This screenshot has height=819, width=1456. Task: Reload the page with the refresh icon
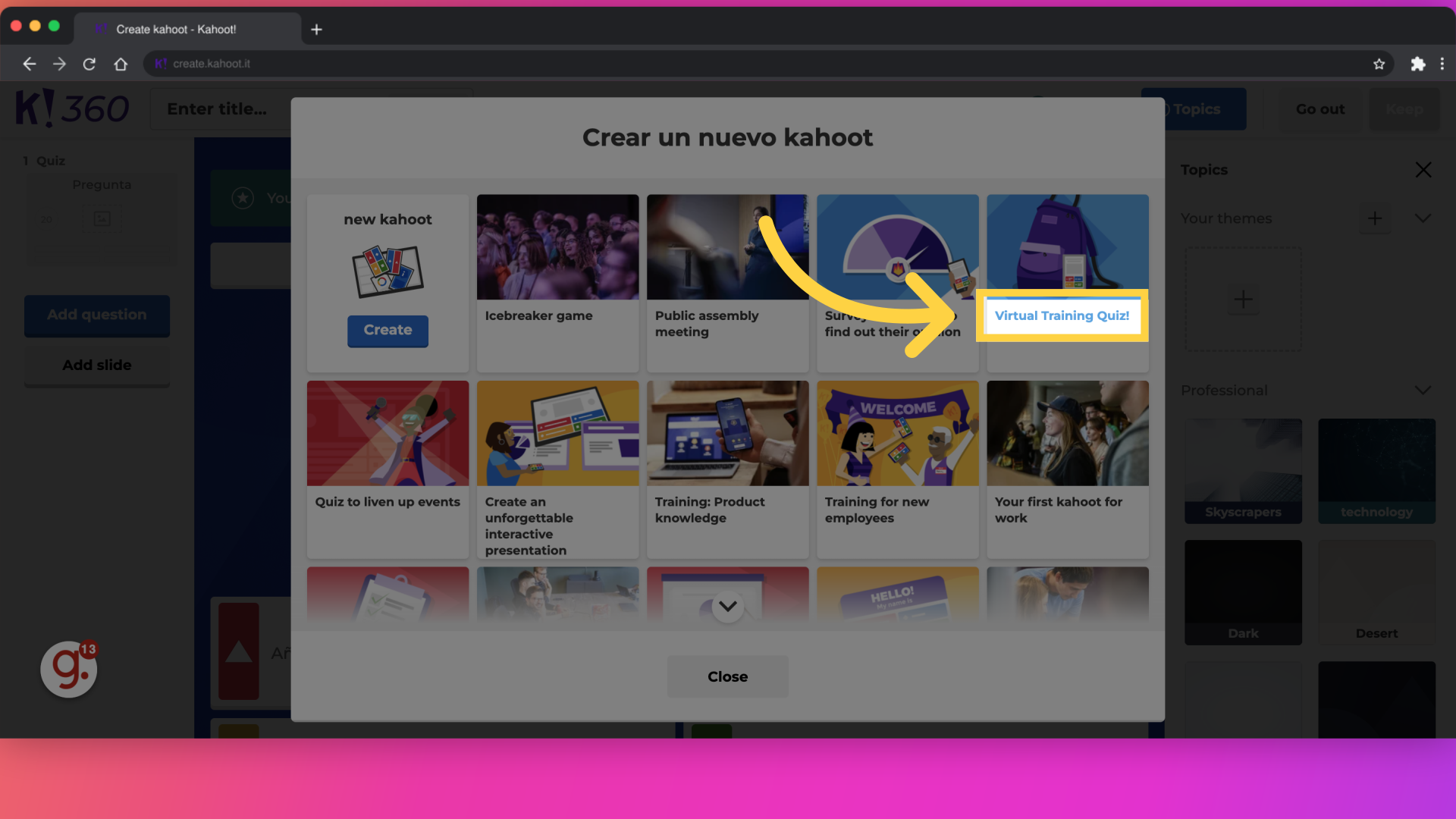[89, 64]
